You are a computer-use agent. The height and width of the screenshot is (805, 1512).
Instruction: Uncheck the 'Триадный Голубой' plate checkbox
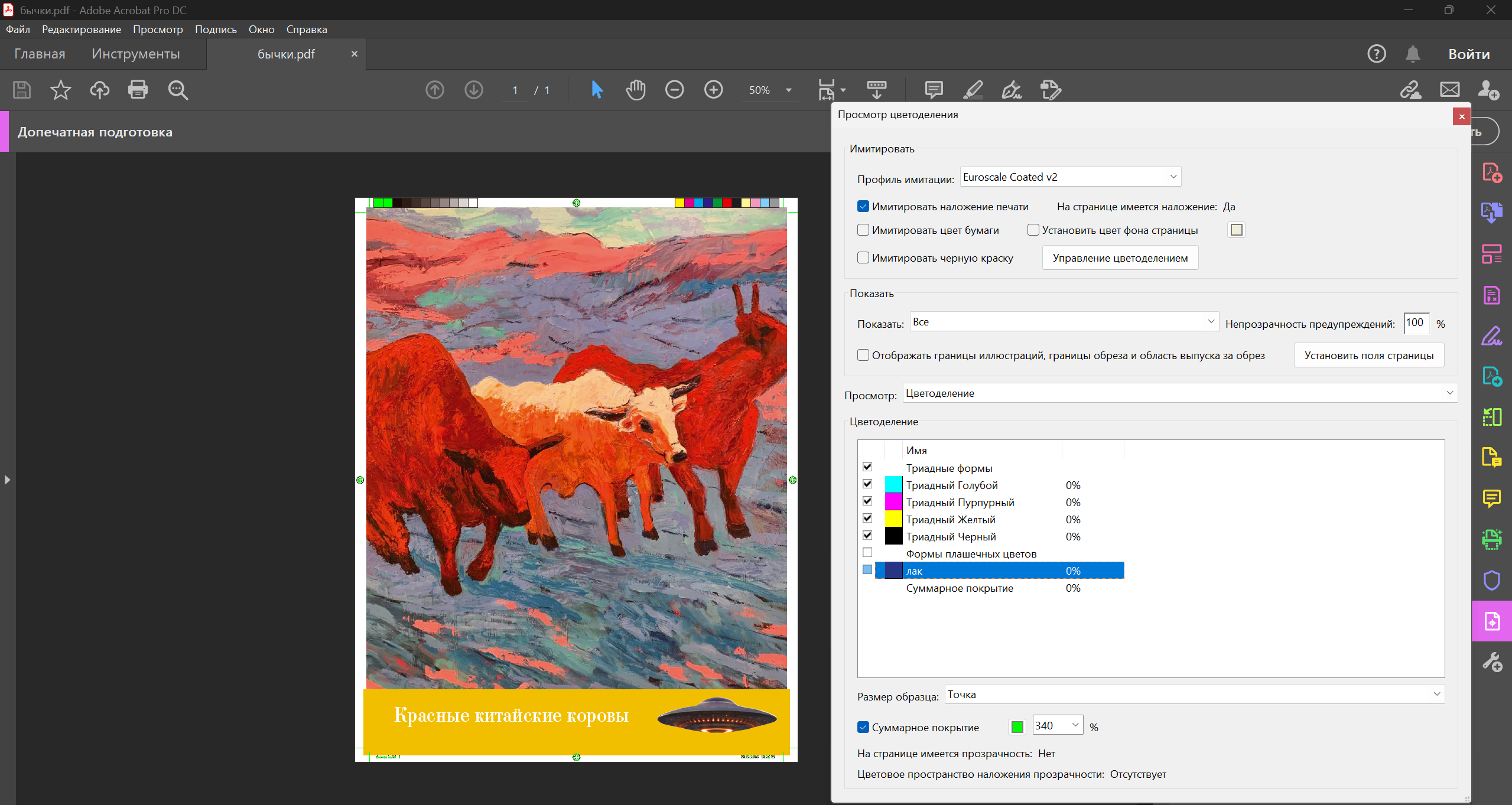click(x=867, y=484)
